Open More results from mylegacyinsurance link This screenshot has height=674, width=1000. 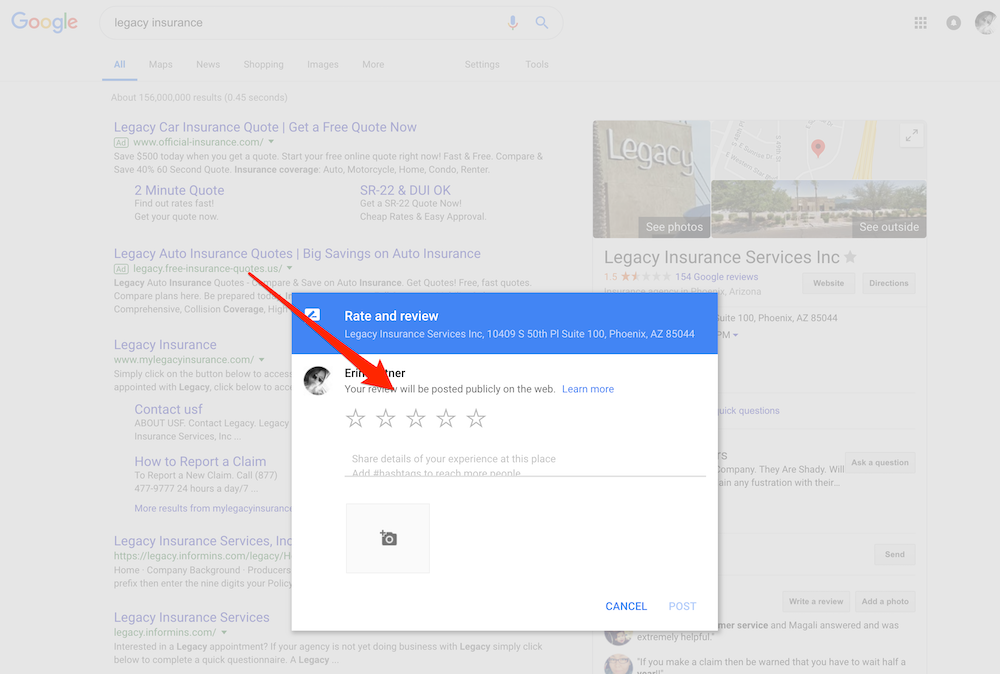[212, 508]
